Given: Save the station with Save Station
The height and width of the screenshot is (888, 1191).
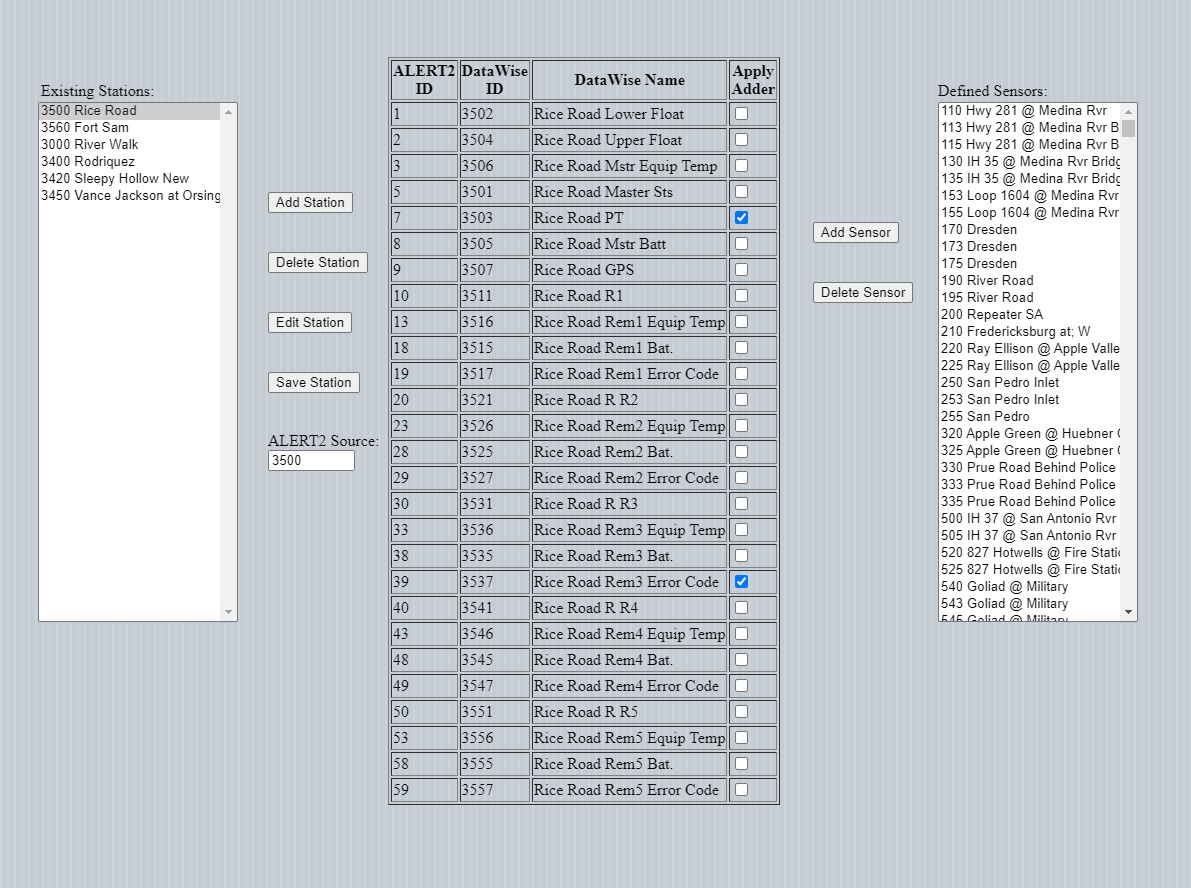Looking at the screenshot, I should coord(313,382).
